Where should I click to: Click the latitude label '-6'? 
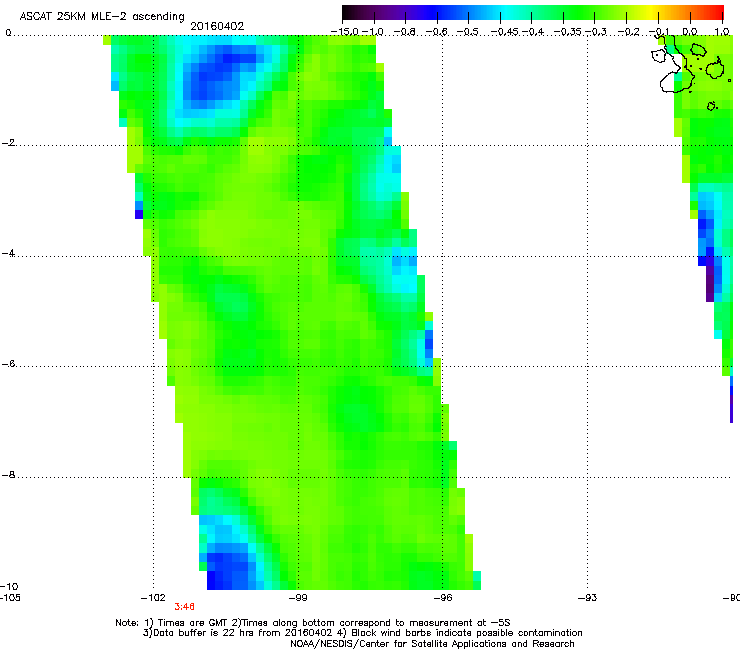[8, 363]
